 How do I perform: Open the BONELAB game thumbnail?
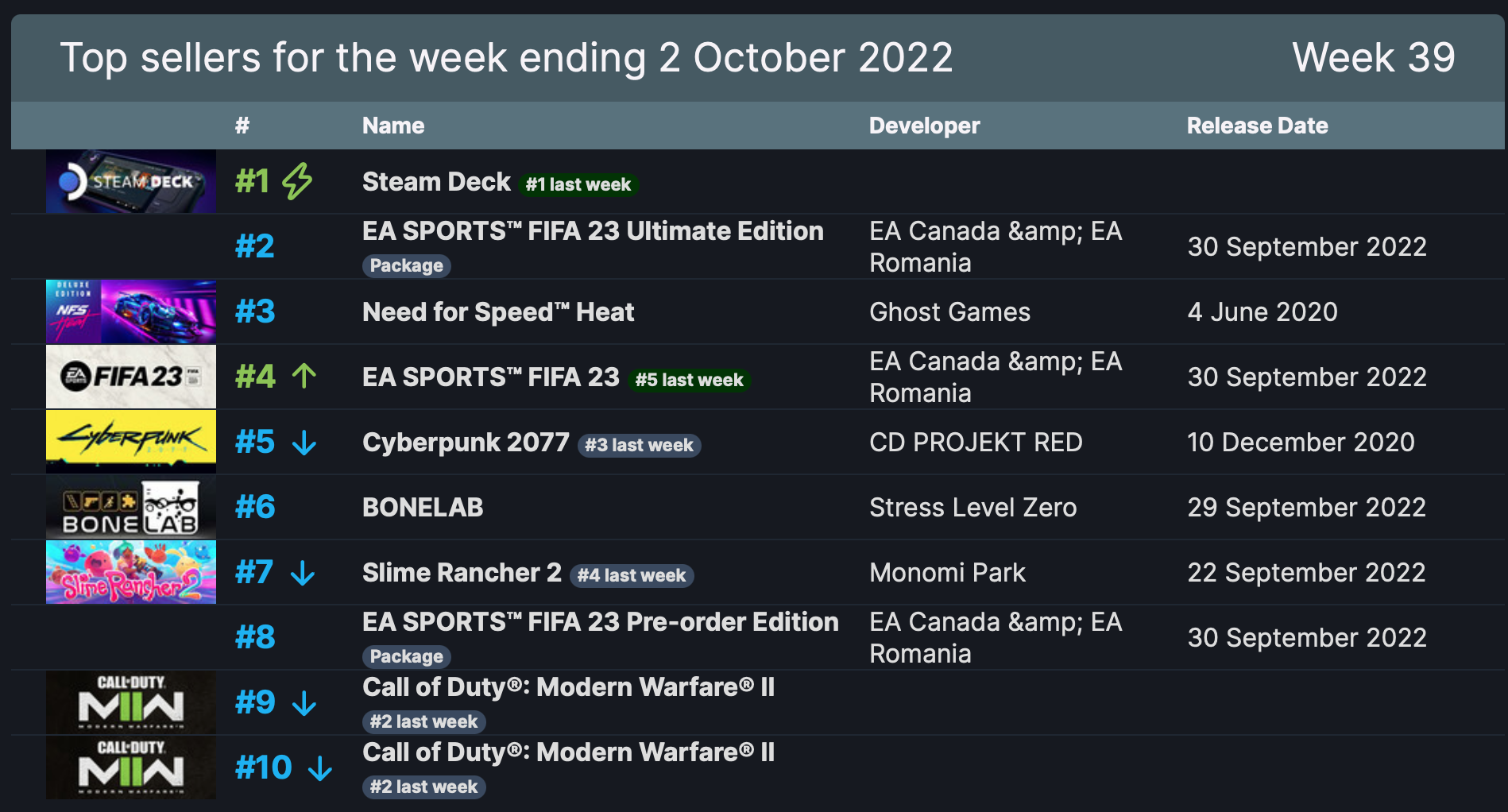tap(131, 507)
